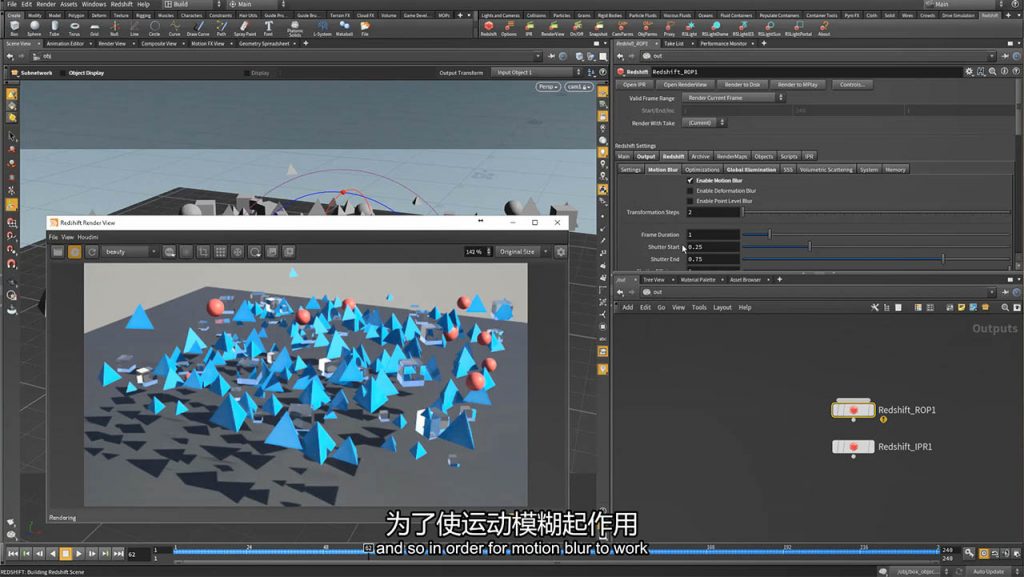Click the current frame number field
Viewport: 1024px width, 577px height.
pos(138,554)
